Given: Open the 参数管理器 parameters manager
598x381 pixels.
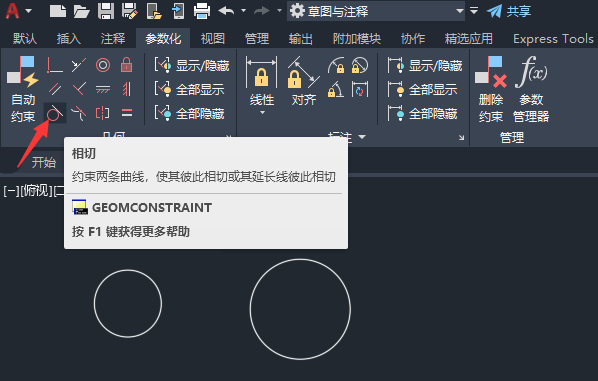Looking at the screenshot, I should (x=531, y=89).
